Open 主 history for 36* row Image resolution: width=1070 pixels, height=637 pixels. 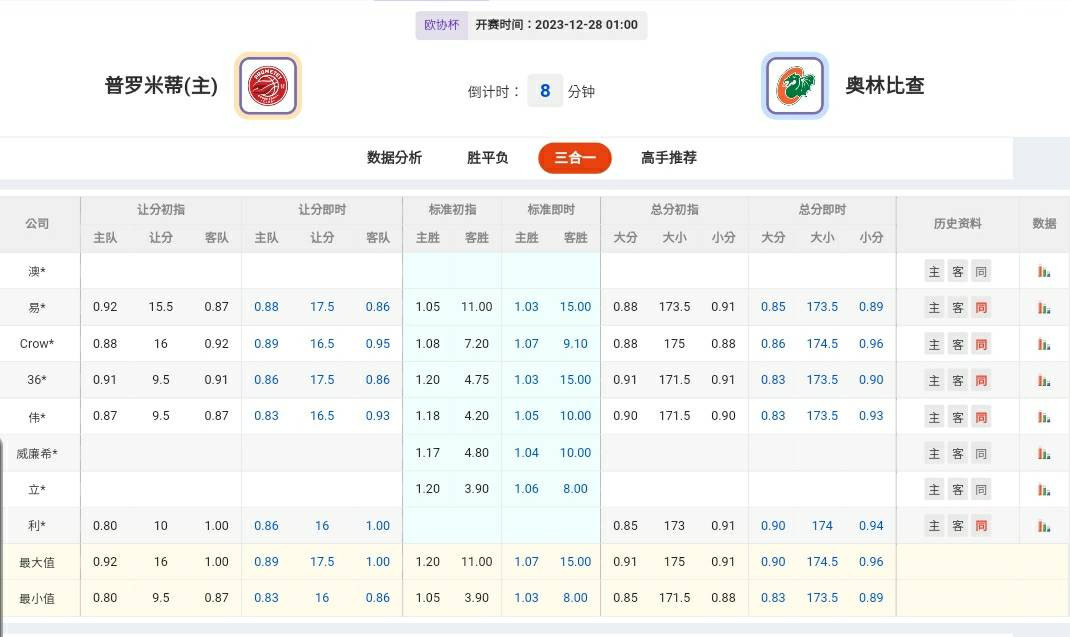click(934, 380)
